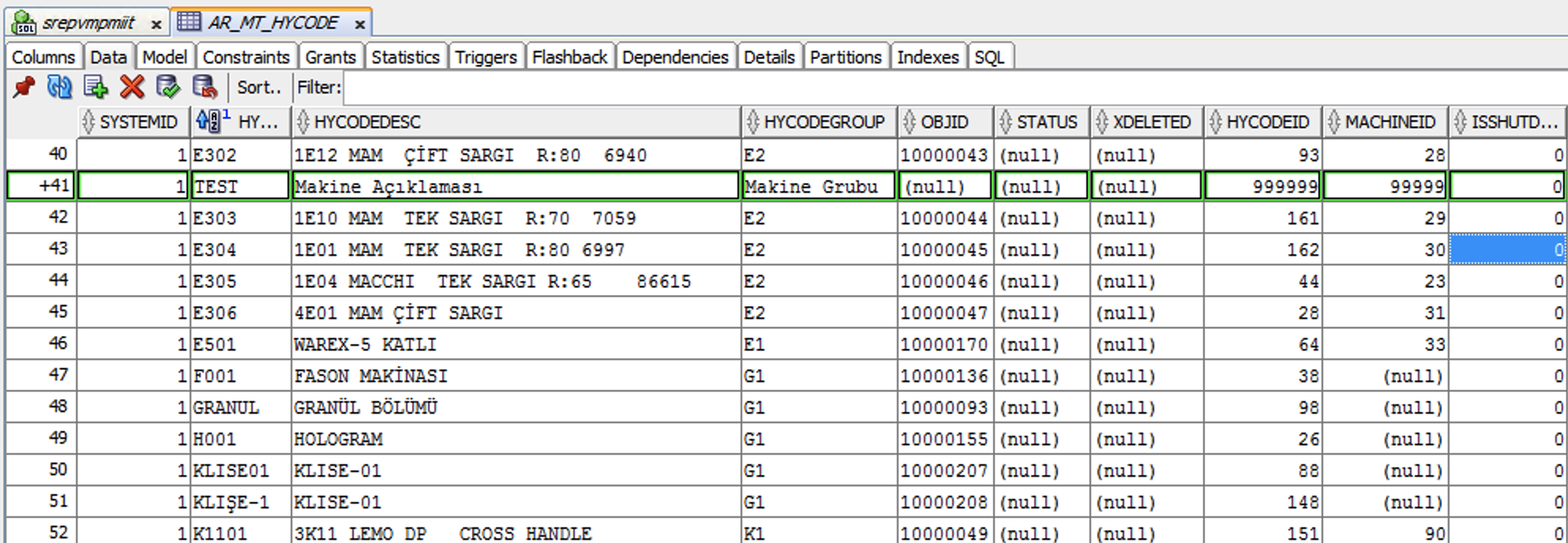Click the HYCODEDESC column header
The image size is (1568, 543).
point(516,122)
